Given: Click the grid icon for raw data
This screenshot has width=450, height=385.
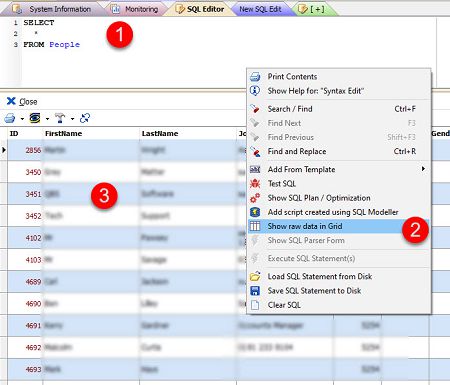Looking at the screenshot, I should [255, 226].
